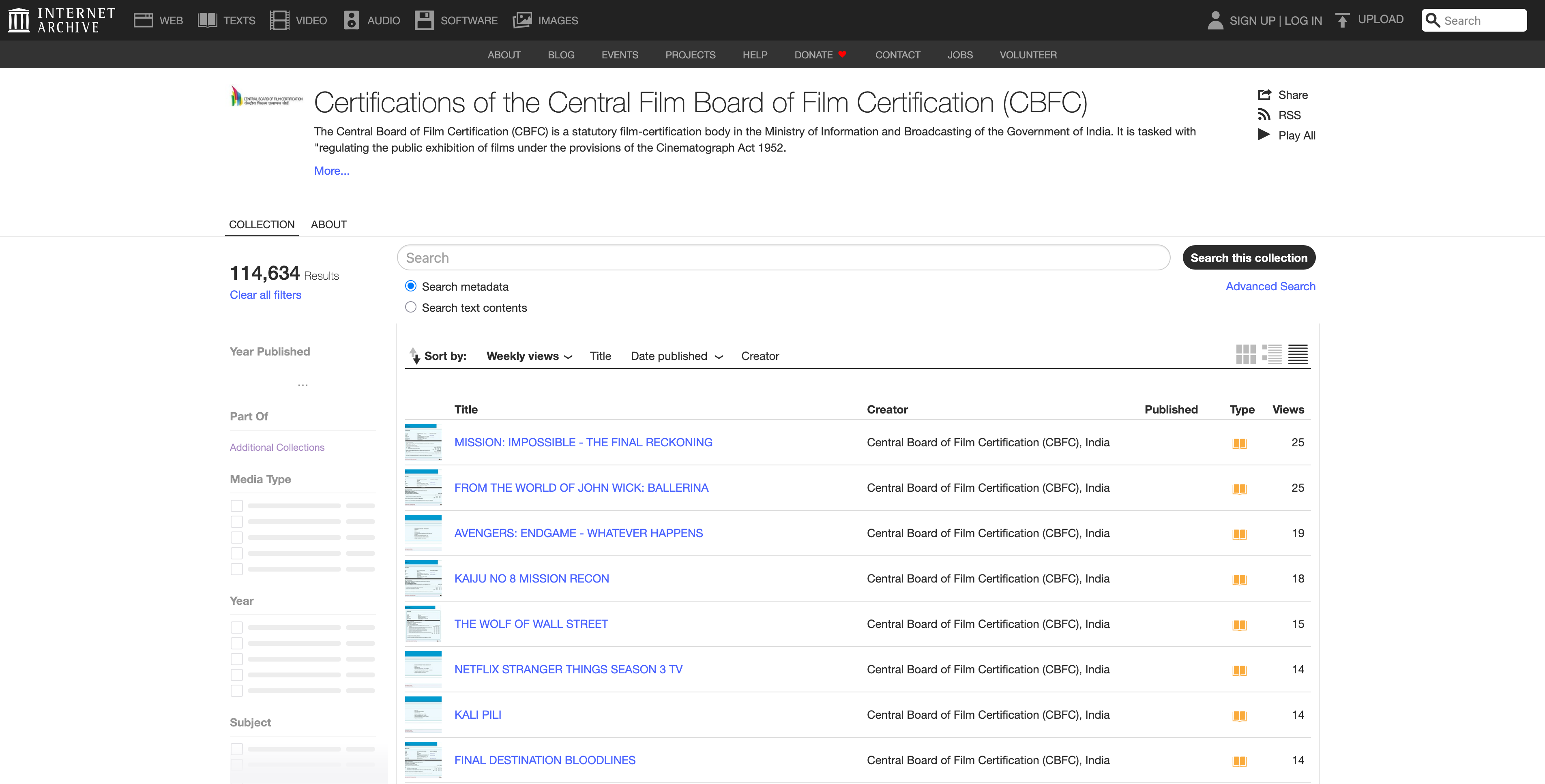Expand Year Published histogram ellipsis

tap(303, 385)
